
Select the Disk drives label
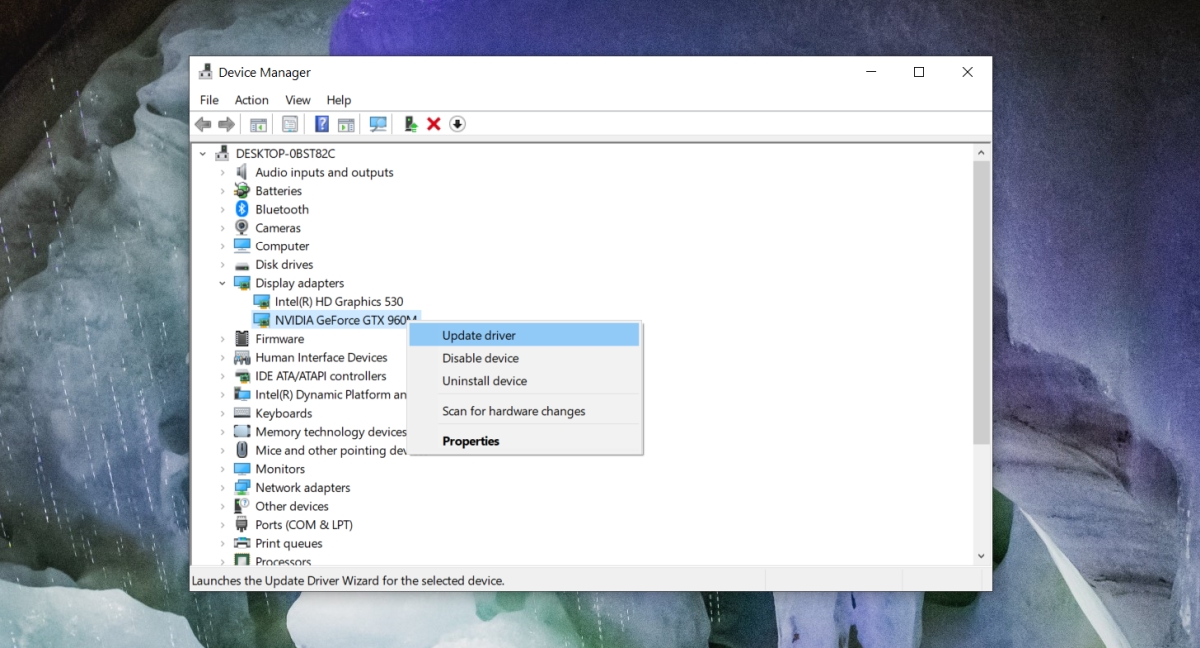[284, 265]
